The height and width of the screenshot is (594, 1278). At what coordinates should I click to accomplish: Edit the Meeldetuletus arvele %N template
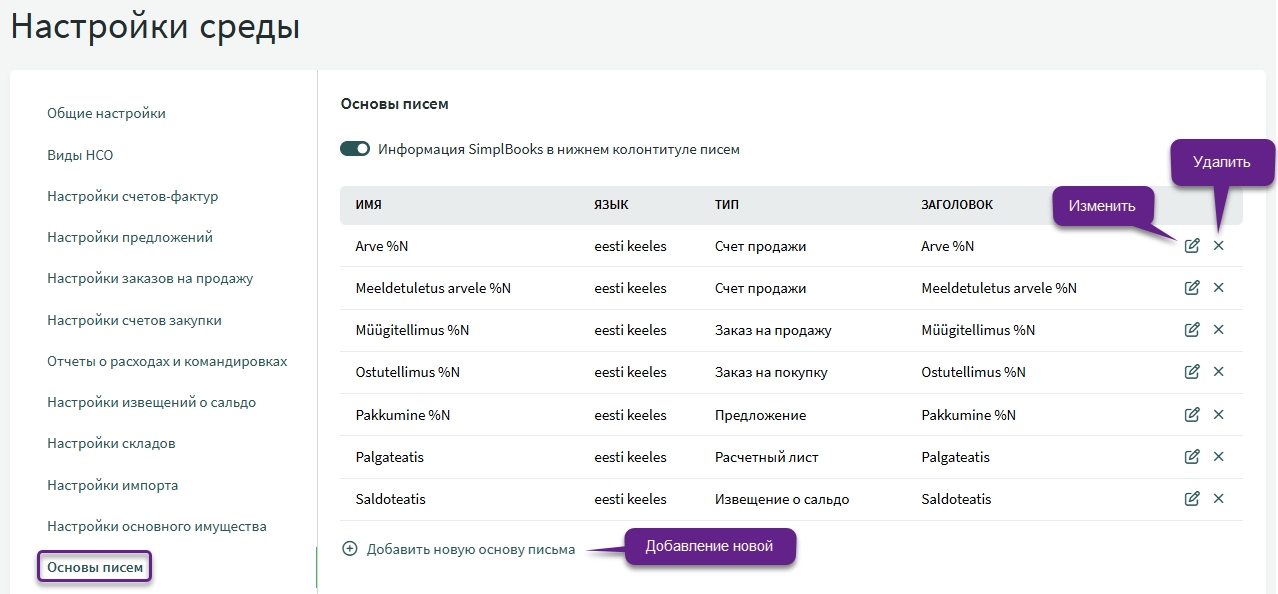[x=1191, y=288]
